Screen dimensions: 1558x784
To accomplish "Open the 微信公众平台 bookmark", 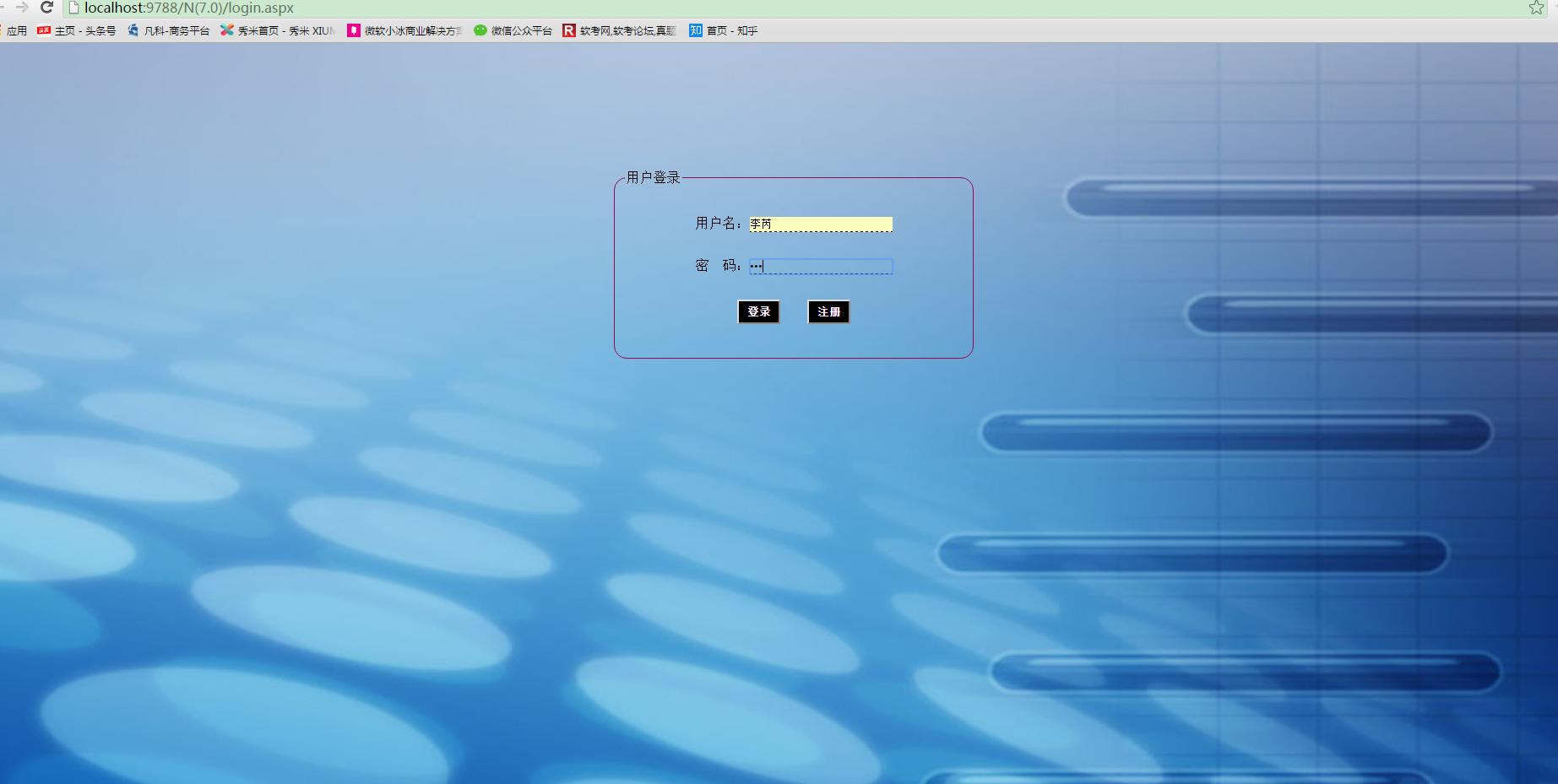I will coord(513,30).
